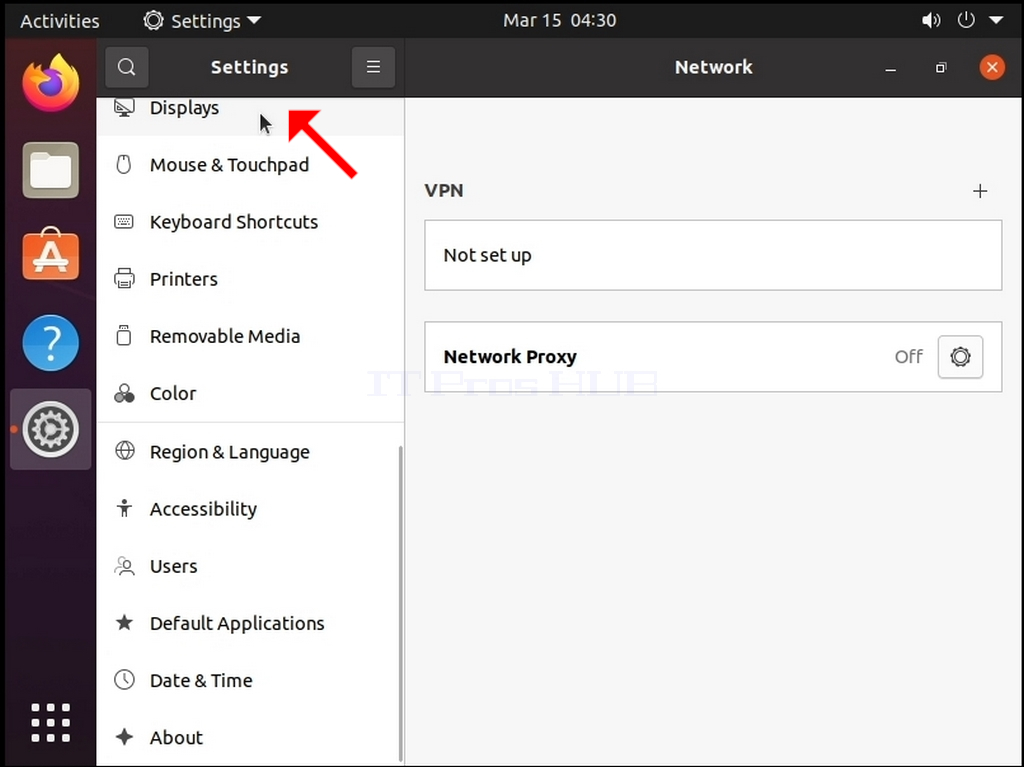Go to Printers panel

pos(250,279)
